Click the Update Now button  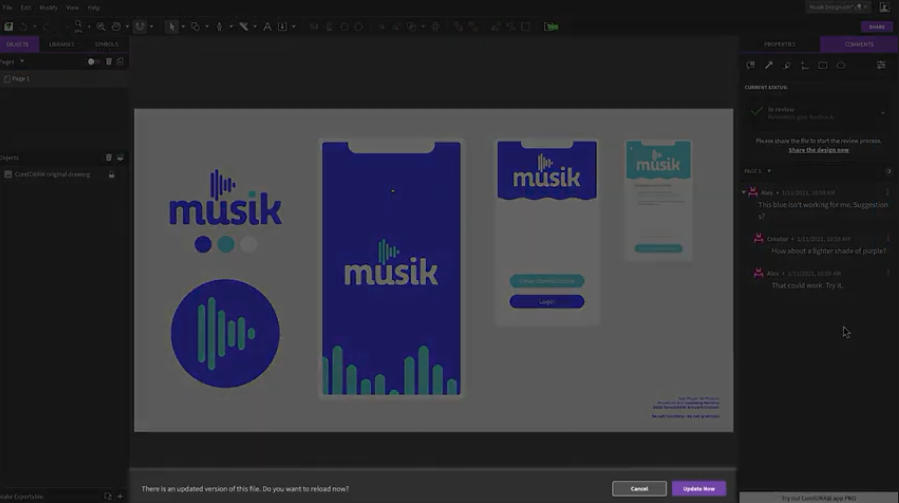[x=698, y=488]
